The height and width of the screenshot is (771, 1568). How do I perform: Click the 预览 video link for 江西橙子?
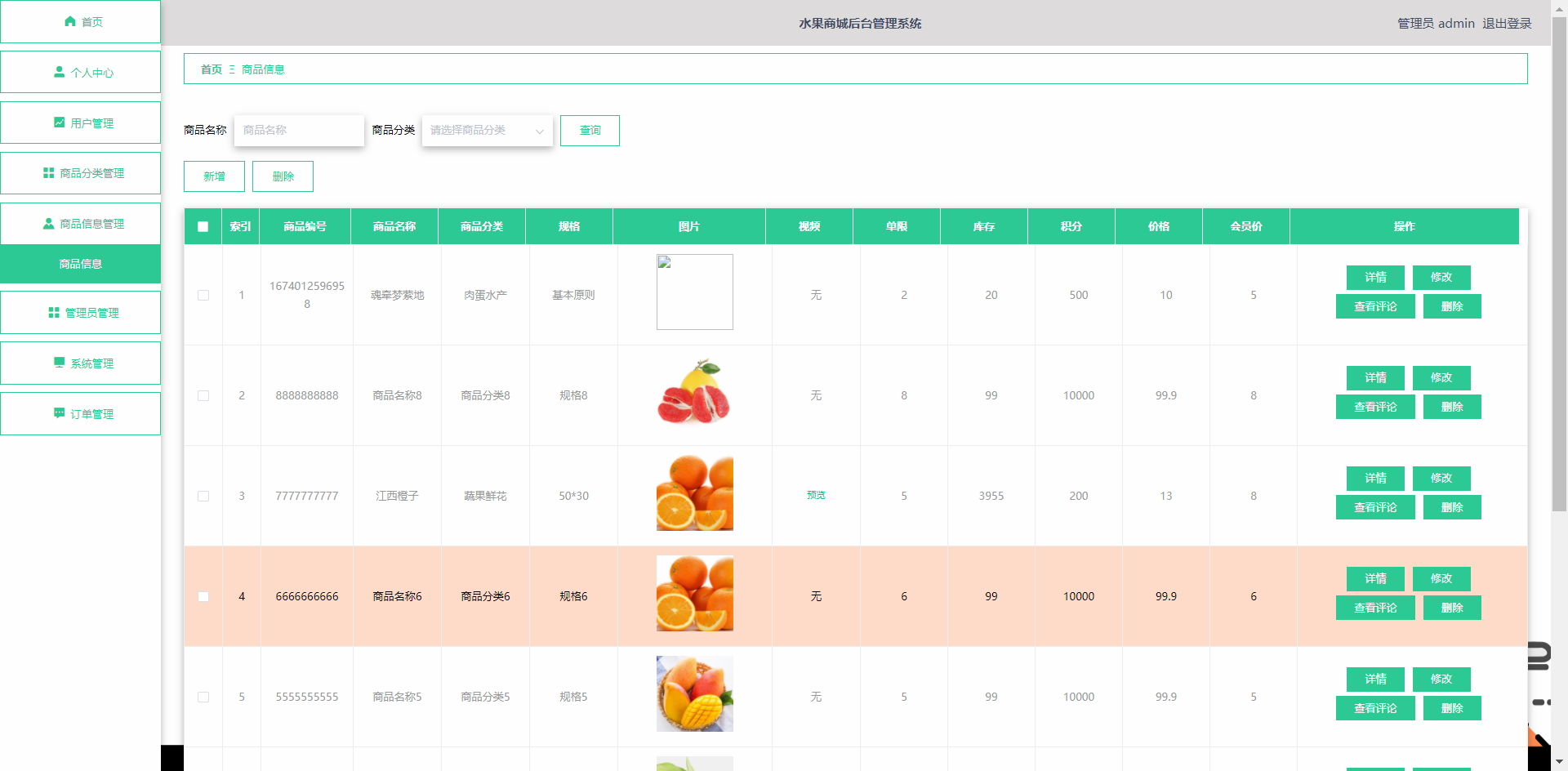pyautogui.click(x=816, y=495)
